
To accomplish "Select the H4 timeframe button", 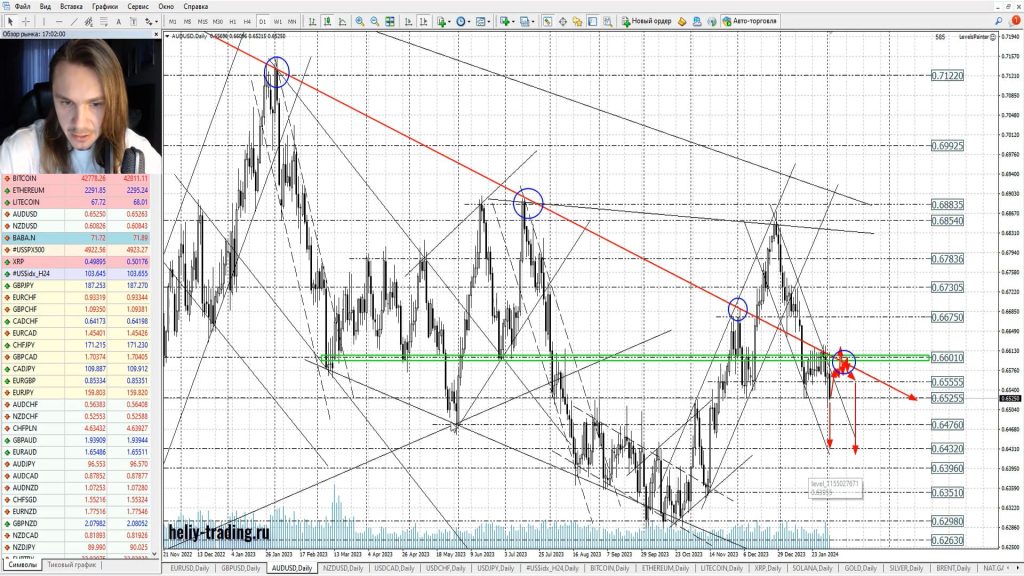I will click(247, 21).
